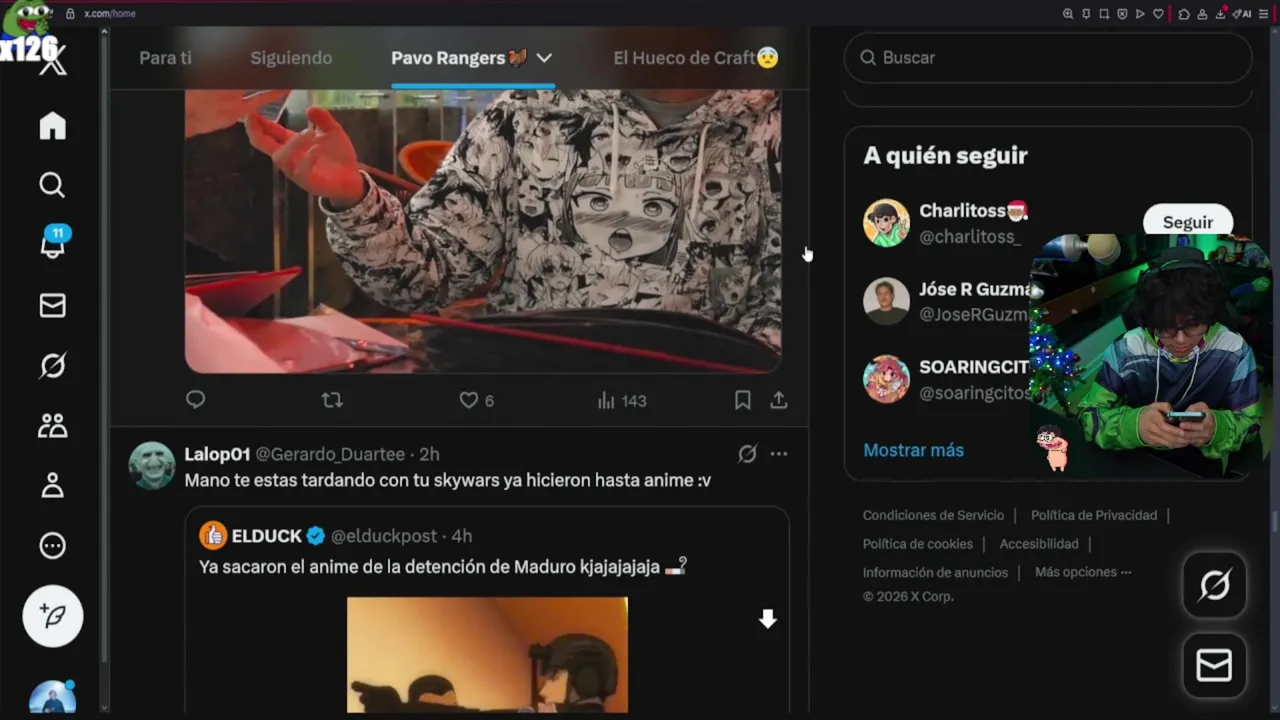Open Política de Privacidad link
Screen dimensions: 1280x720
pos(1094,515)
